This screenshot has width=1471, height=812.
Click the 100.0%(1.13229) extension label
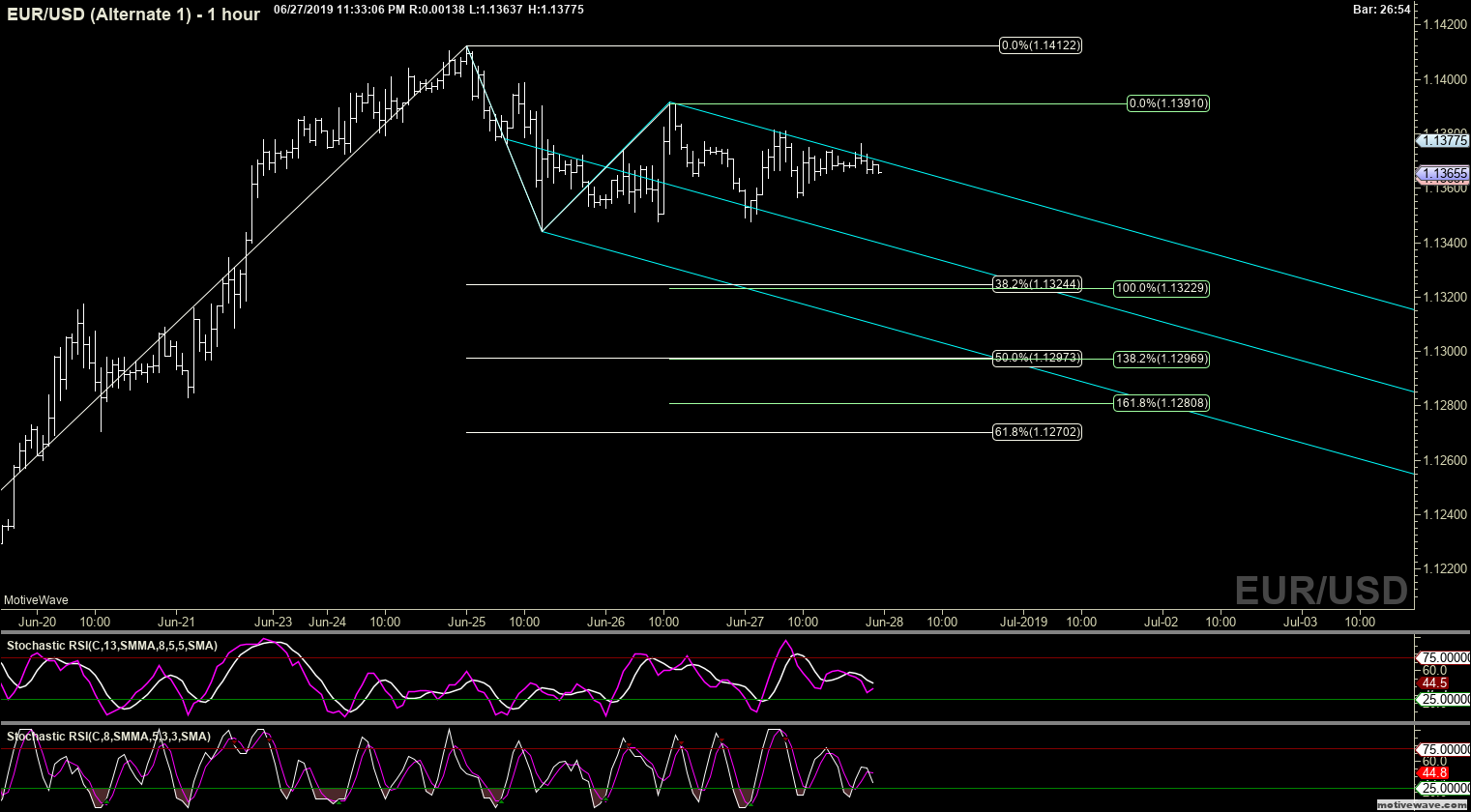tap(1162, 288)
